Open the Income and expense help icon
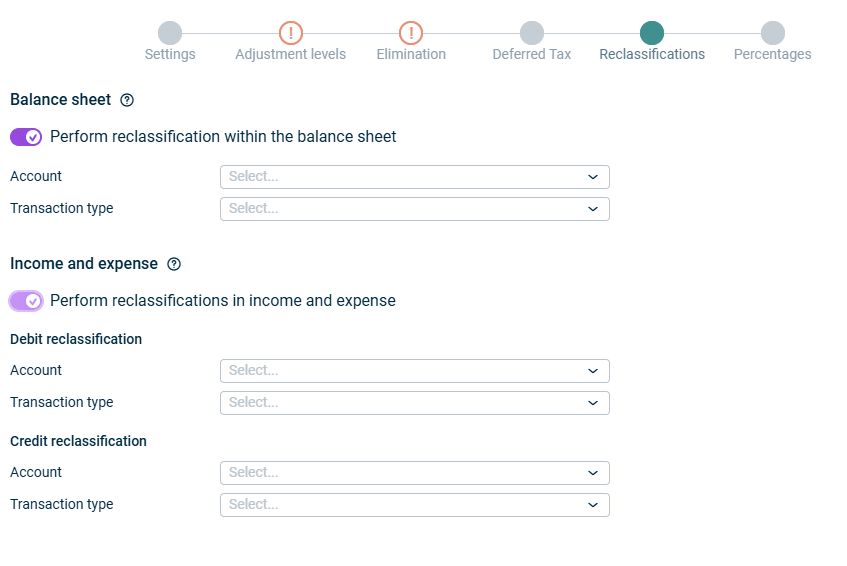 (174, 264)
